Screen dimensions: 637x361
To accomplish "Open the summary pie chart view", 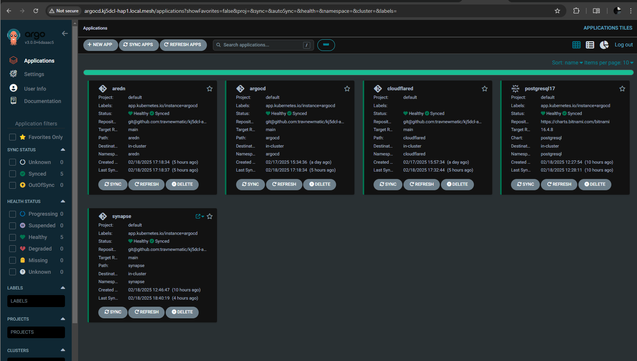I will click(604, 45).
